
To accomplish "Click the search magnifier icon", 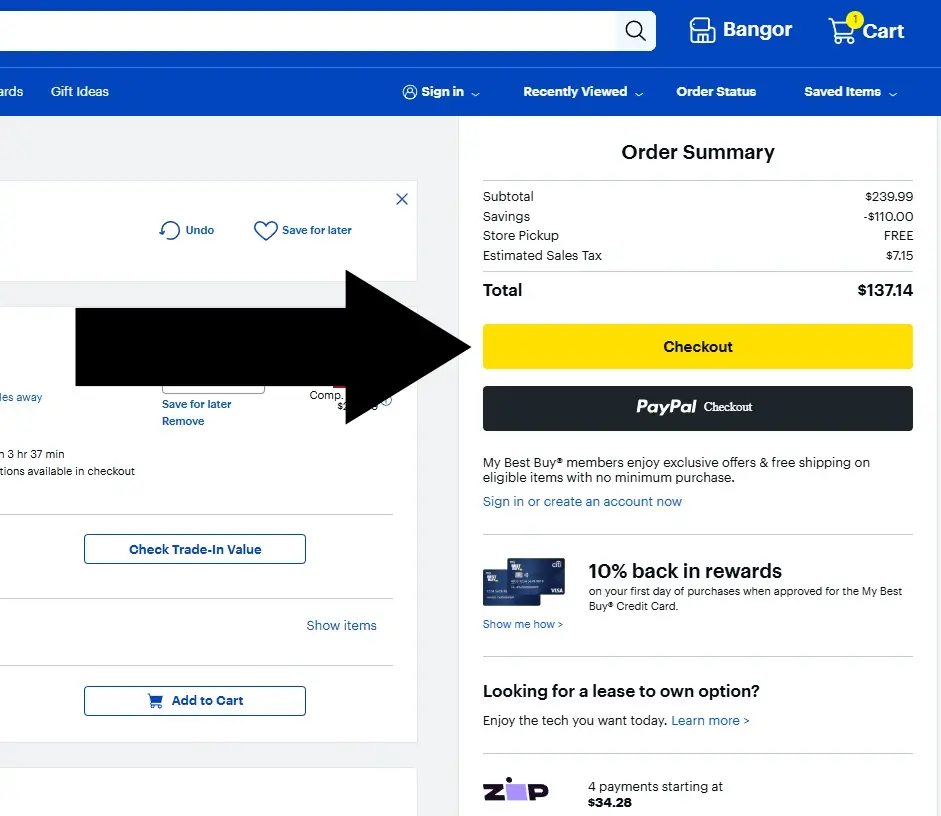I will pyautogui.click(x=636, y=31).
